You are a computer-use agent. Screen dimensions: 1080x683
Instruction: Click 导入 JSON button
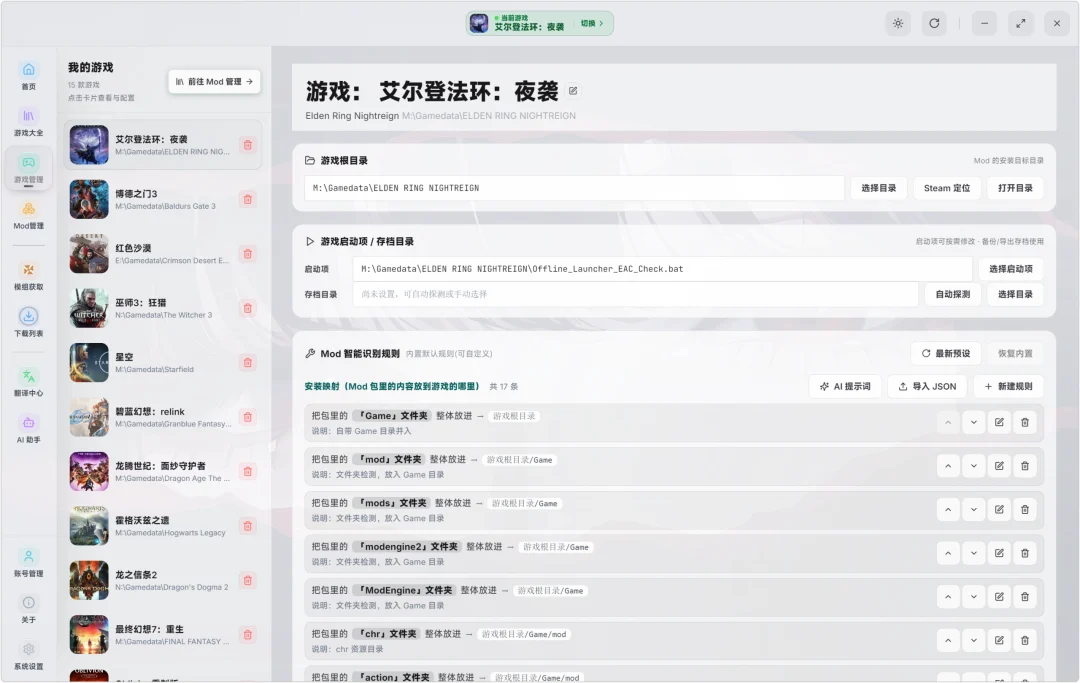pos(927,386)
